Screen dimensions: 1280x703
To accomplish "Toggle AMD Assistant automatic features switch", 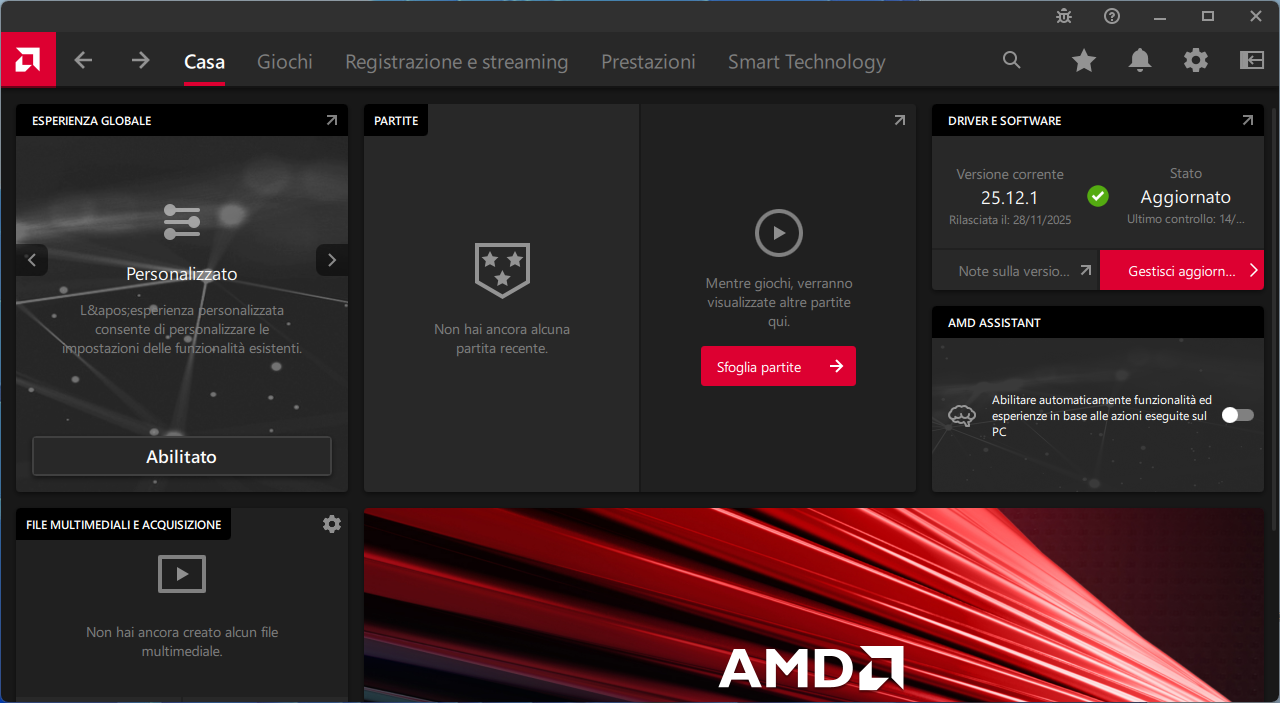I will (x=1238, y=415).
